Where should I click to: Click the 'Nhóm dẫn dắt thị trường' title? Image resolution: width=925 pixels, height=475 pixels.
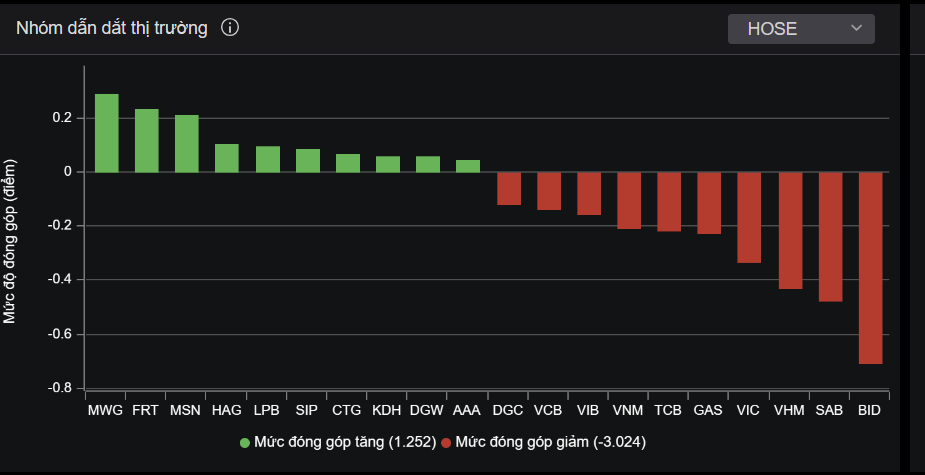[111, 28]
